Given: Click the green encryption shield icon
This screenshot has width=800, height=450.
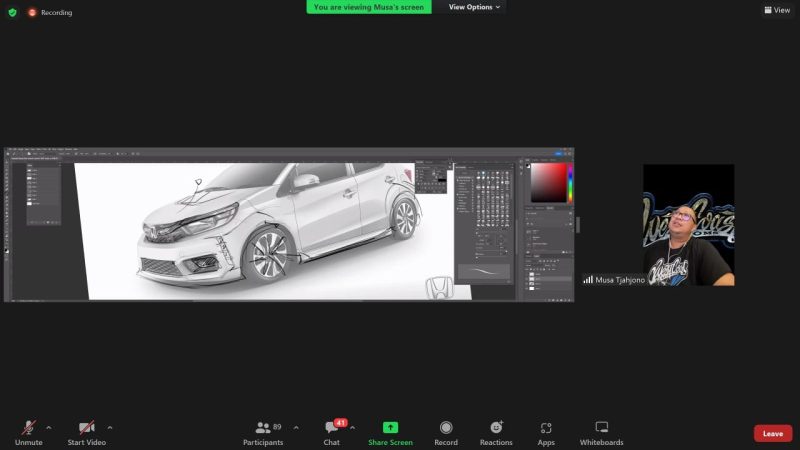Looking at the screenshot, I should pos(13,12).
